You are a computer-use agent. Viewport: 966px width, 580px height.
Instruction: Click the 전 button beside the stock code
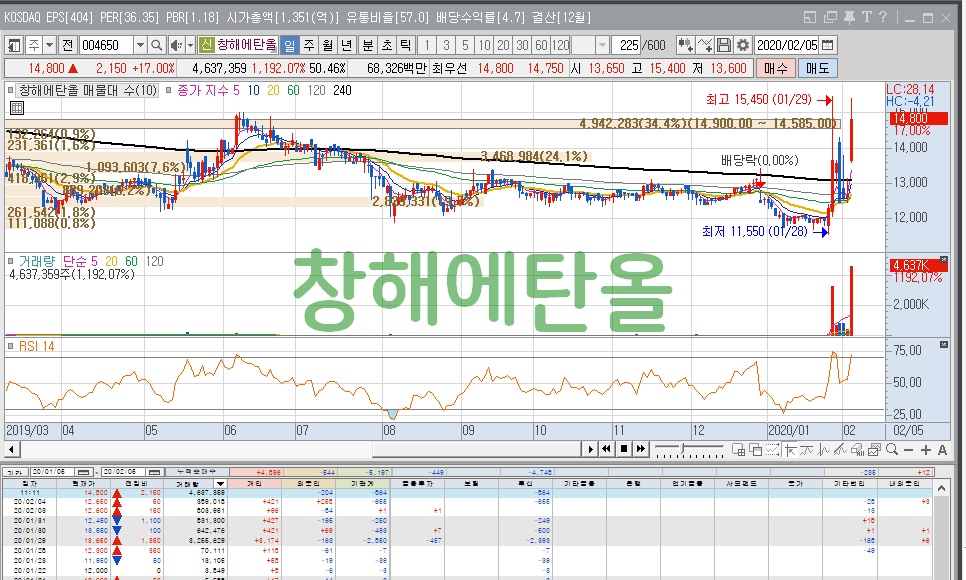click(x=68, y=45)
